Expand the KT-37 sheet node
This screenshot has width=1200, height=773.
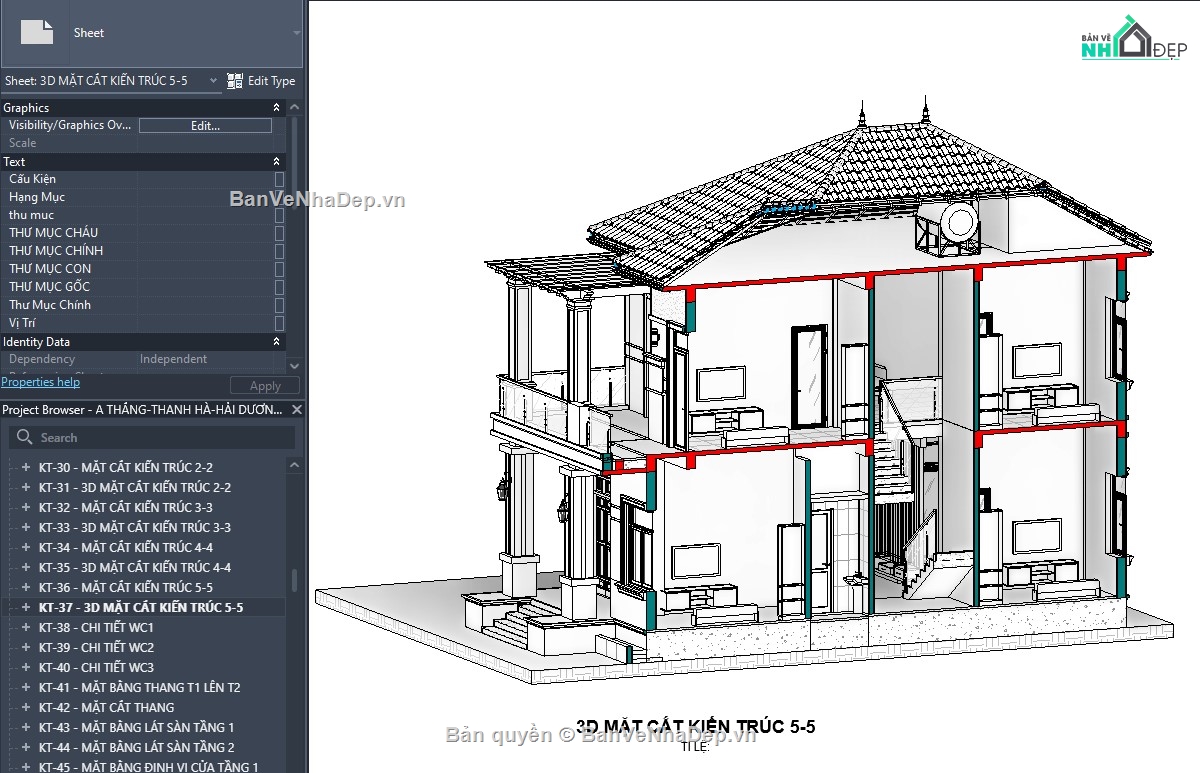[27, 607]
